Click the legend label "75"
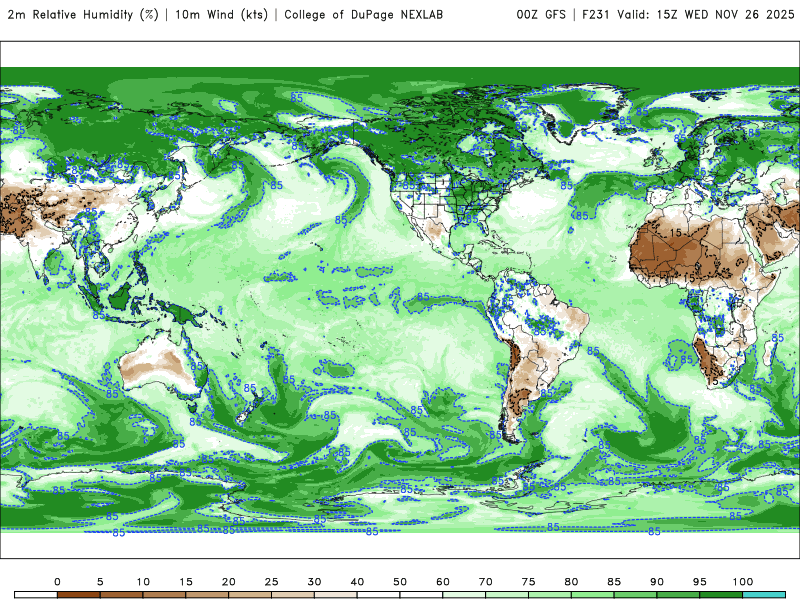800x600 pixels. coord(529,582)
